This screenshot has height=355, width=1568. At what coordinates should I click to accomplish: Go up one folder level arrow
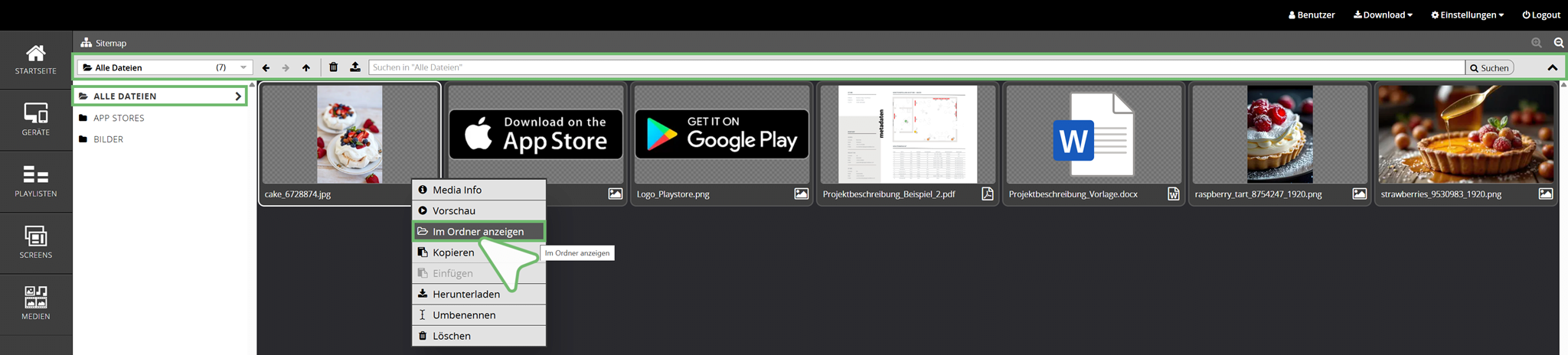306,68
